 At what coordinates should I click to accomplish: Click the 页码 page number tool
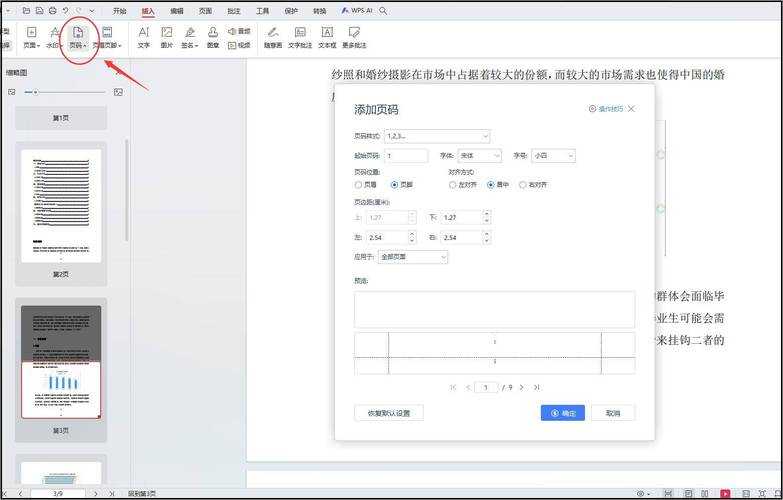tap(78, 38)
